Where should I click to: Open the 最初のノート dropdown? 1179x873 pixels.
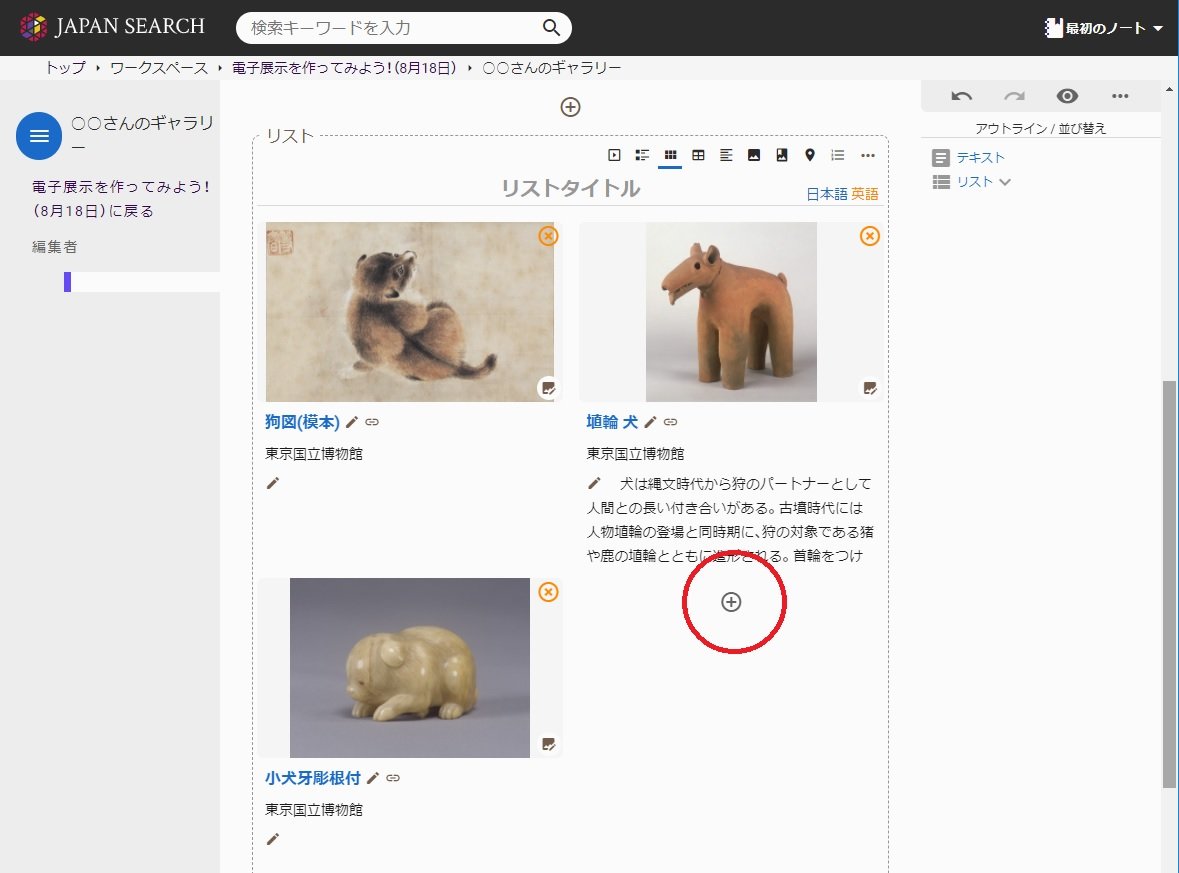(x=1104, y=28)
